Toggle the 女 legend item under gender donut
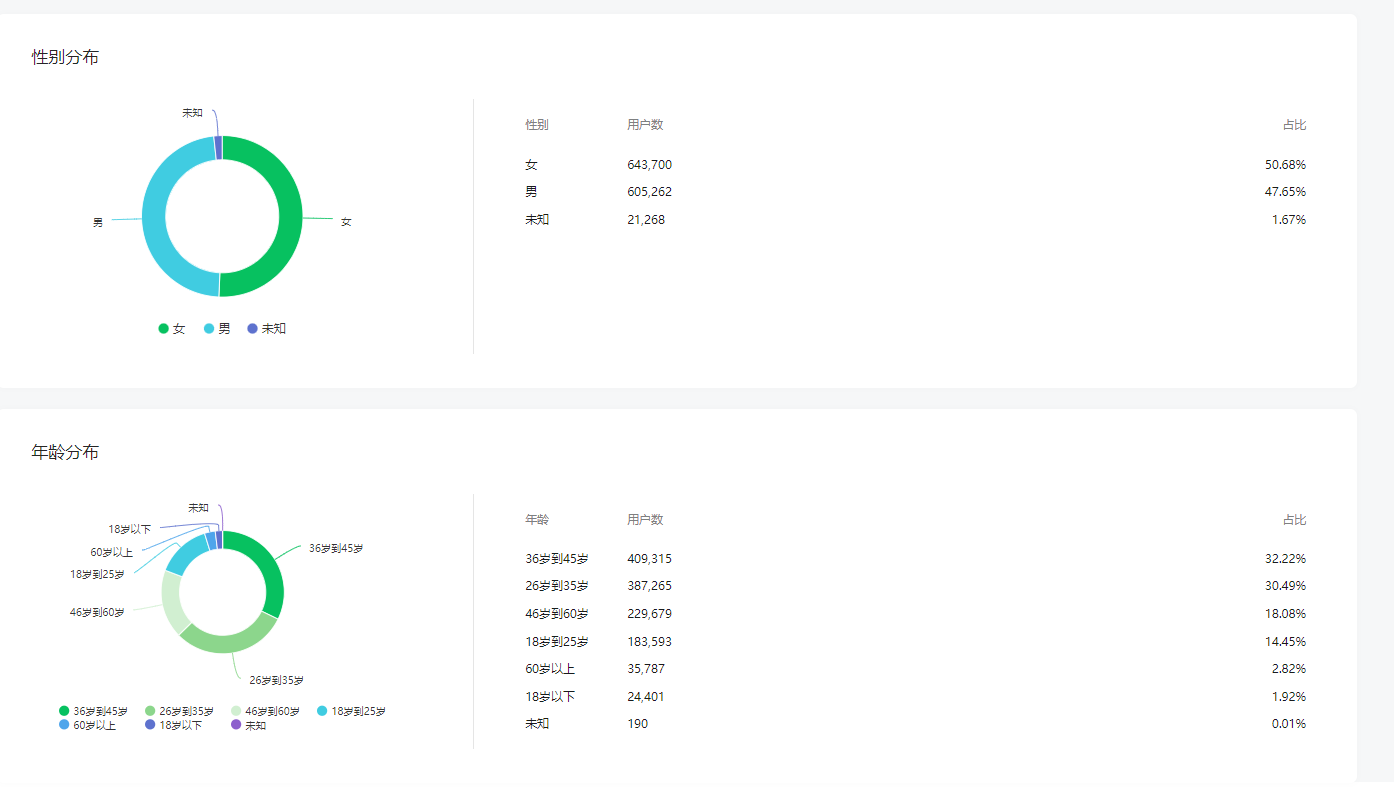 [x=171, y=329]
